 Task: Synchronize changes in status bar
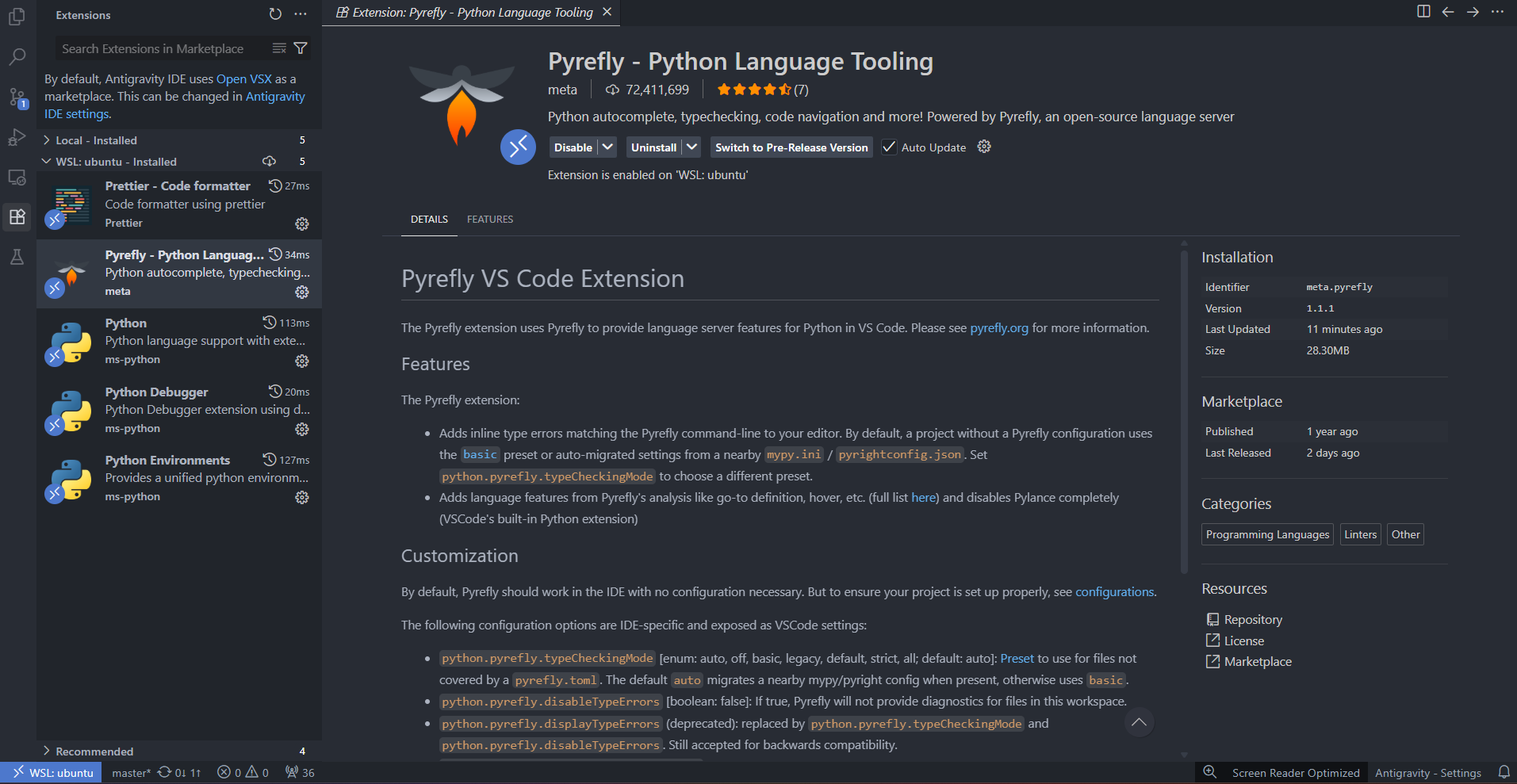[x=179, y=772]
